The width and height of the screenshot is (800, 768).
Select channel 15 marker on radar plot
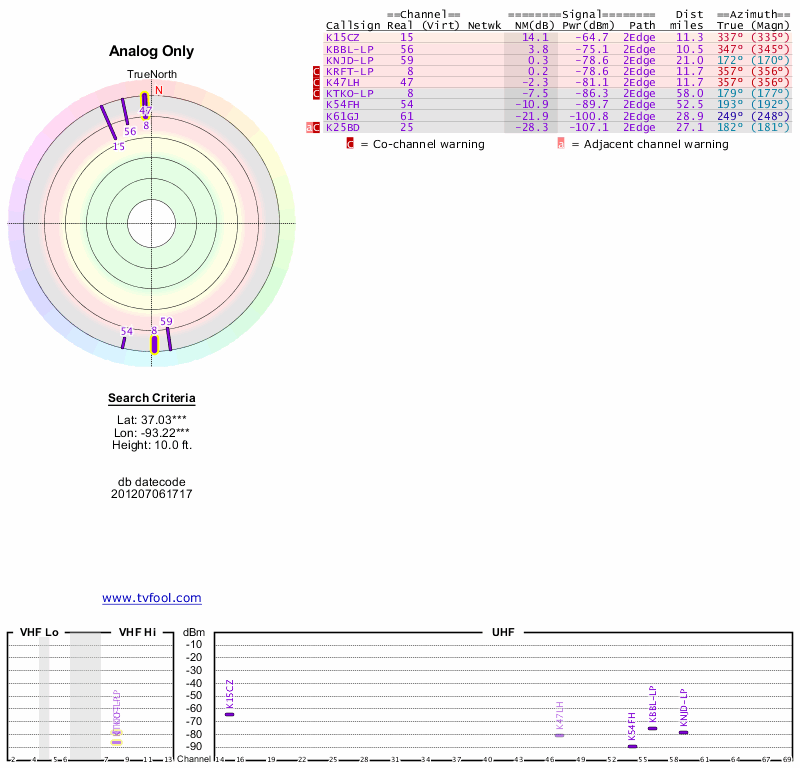(109, 122)
